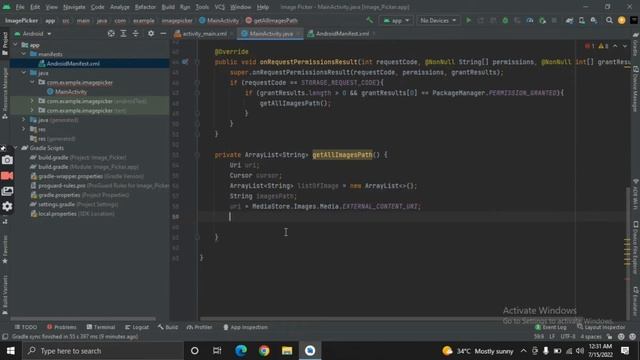Open the Logcat tool window
The width and height of the screenshot is (640, 360).
[137, 327]
